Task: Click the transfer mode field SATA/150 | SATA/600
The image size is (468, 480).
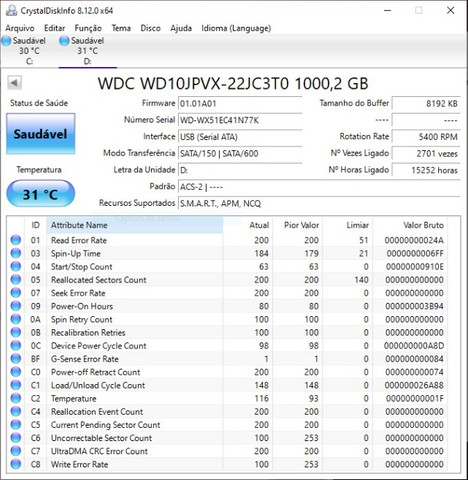Action: click(240, 154)
